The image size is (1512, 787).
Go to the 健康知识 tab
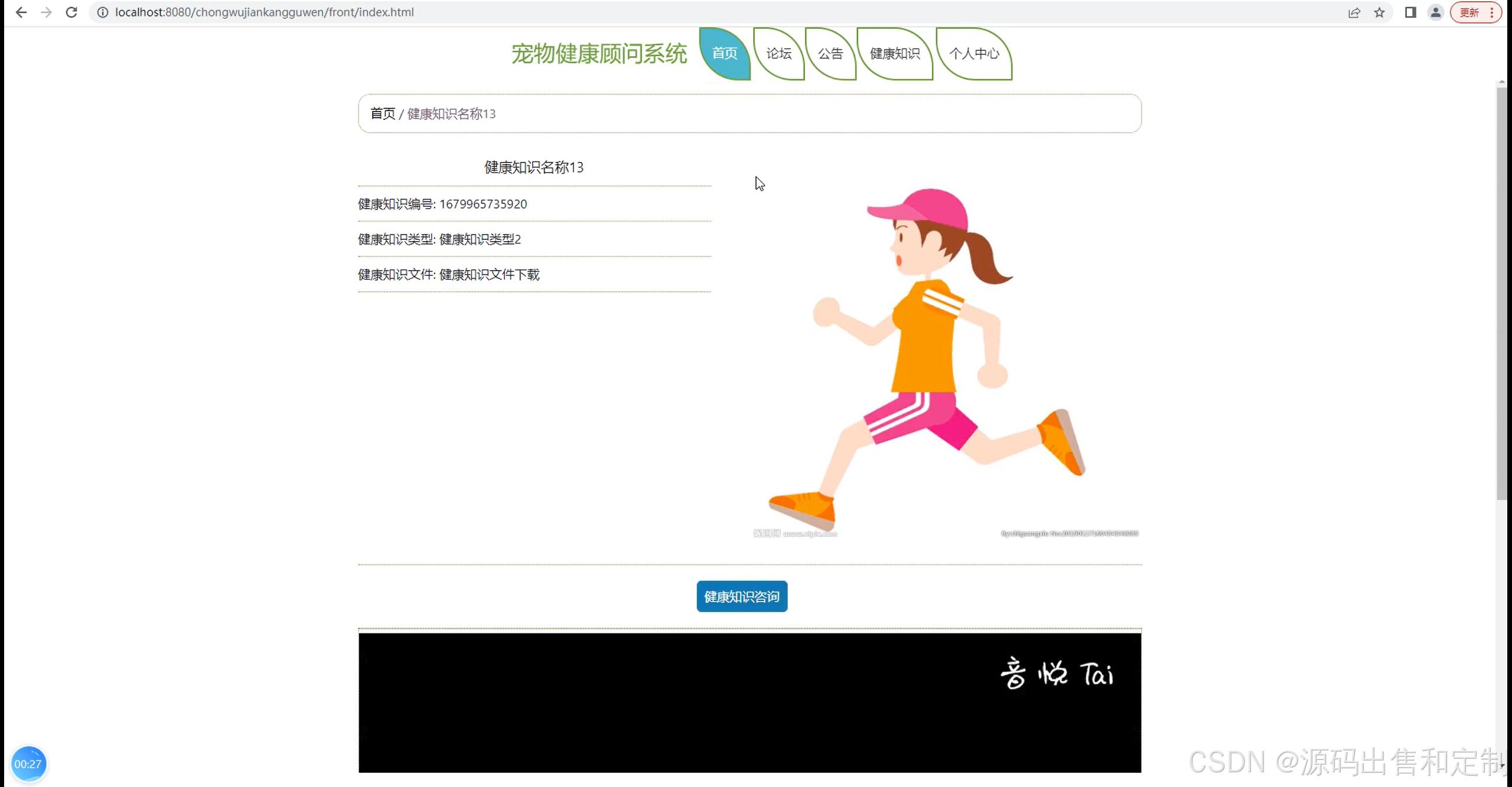click(894, 53)
